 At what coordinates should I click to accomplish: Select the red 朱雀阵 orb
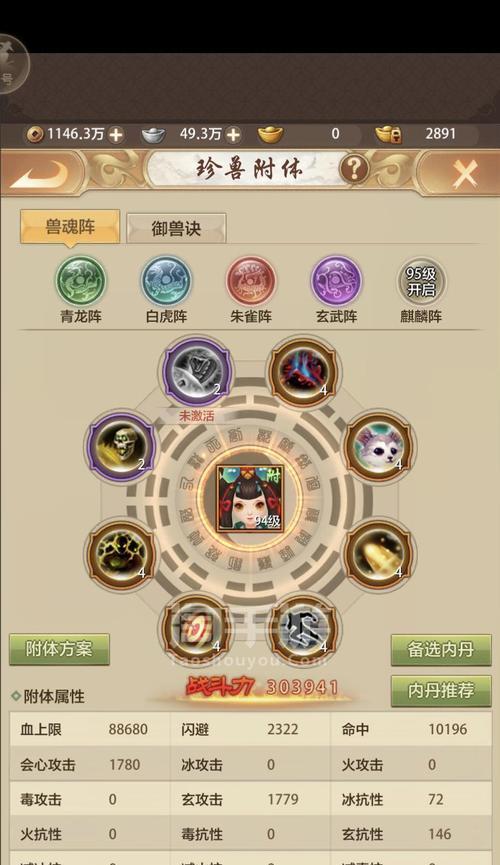click(x=251, y=281)
